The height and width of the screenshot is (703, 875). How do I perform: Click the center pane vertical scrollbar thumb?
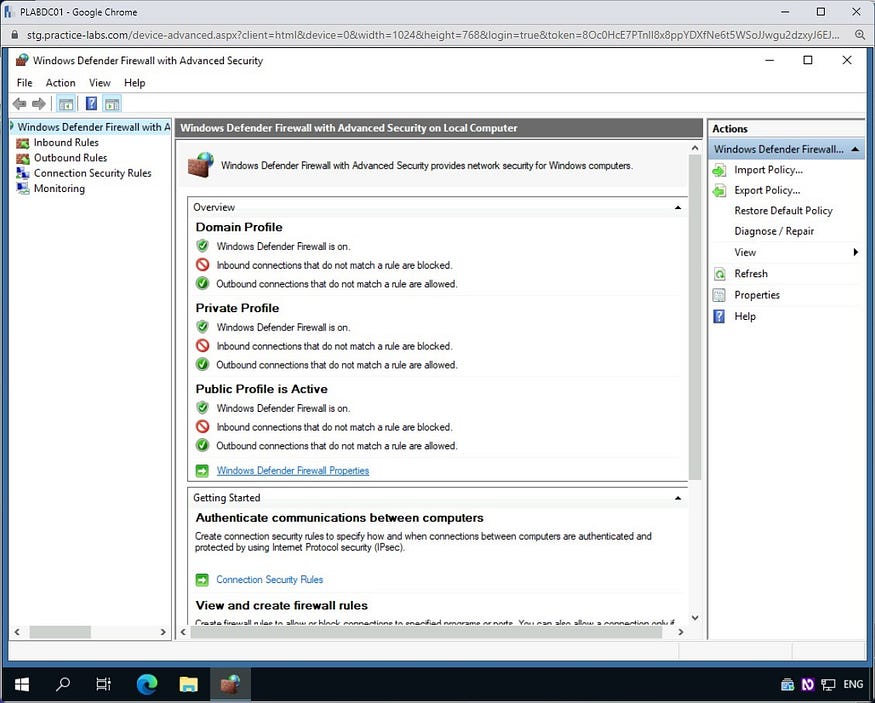(695, 317)
